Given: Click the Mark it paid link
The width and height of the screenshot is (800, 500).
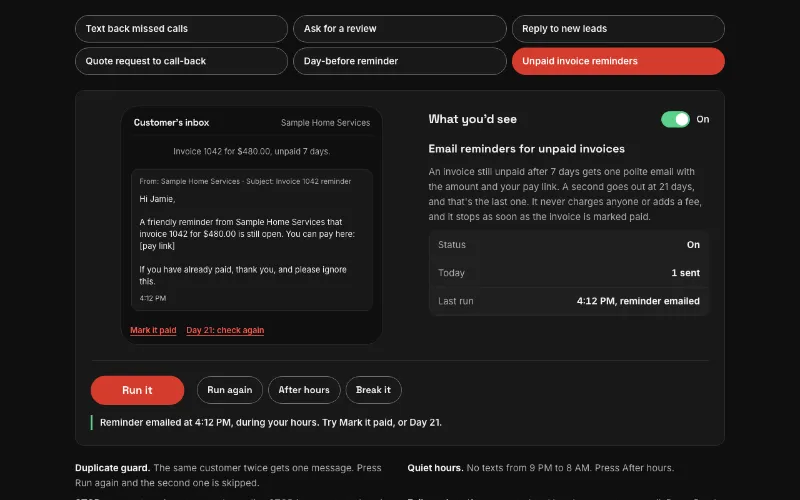Looking at the screenshot, I should pos(153,330).
